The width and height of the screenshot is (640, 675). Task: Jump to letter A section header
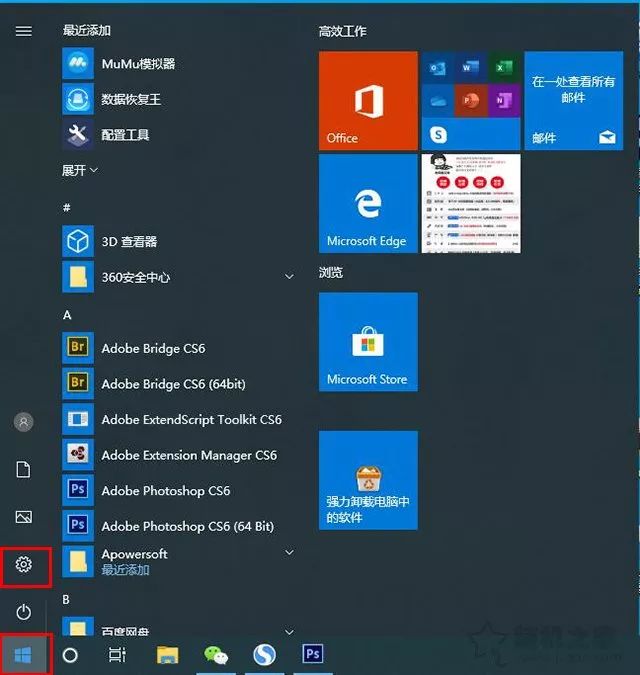click(67, 314)
